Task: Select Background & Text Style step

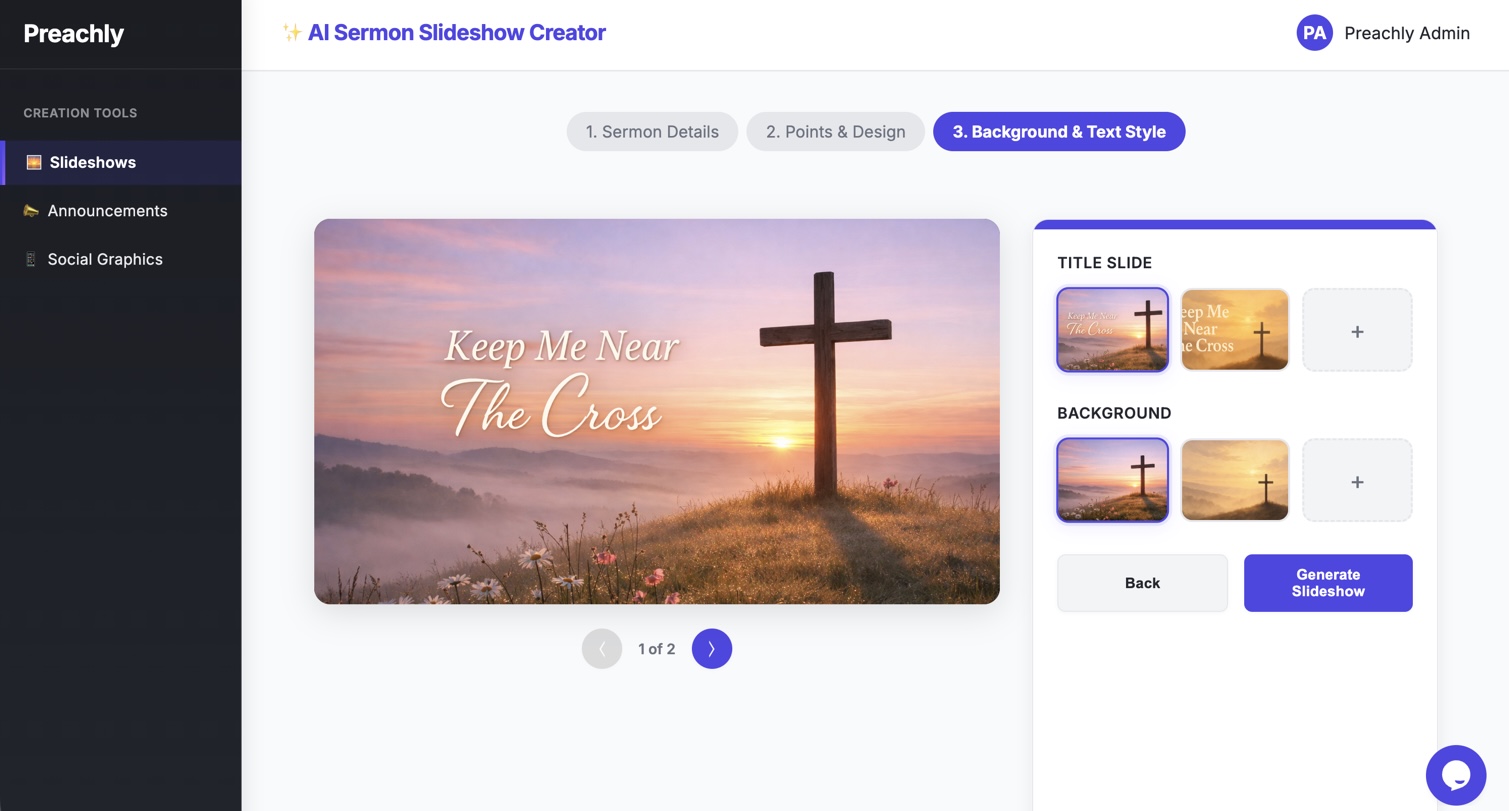Action: point(1058,132)
